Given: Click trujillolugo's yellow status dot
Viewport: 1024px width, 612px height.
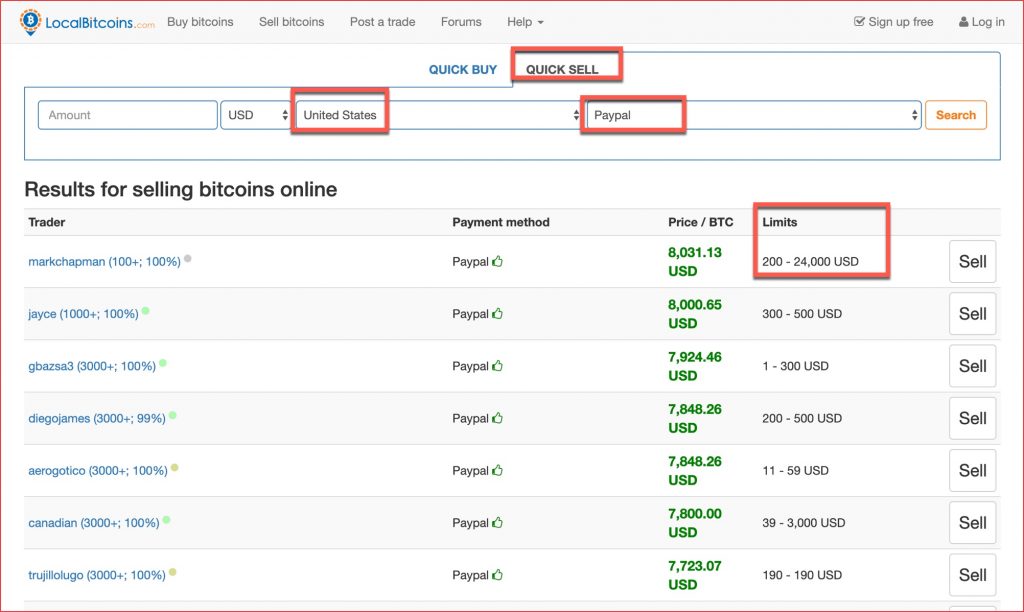Looking at the screenshot, I should [172, 572].
